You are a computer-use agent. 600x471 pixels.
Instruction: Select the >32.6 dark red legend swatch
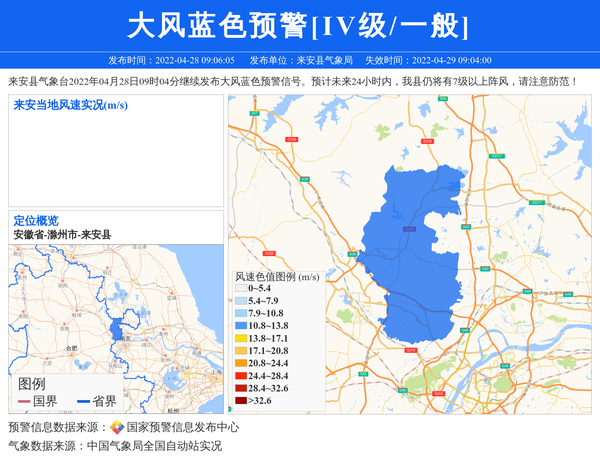click(x=241, y=401)
